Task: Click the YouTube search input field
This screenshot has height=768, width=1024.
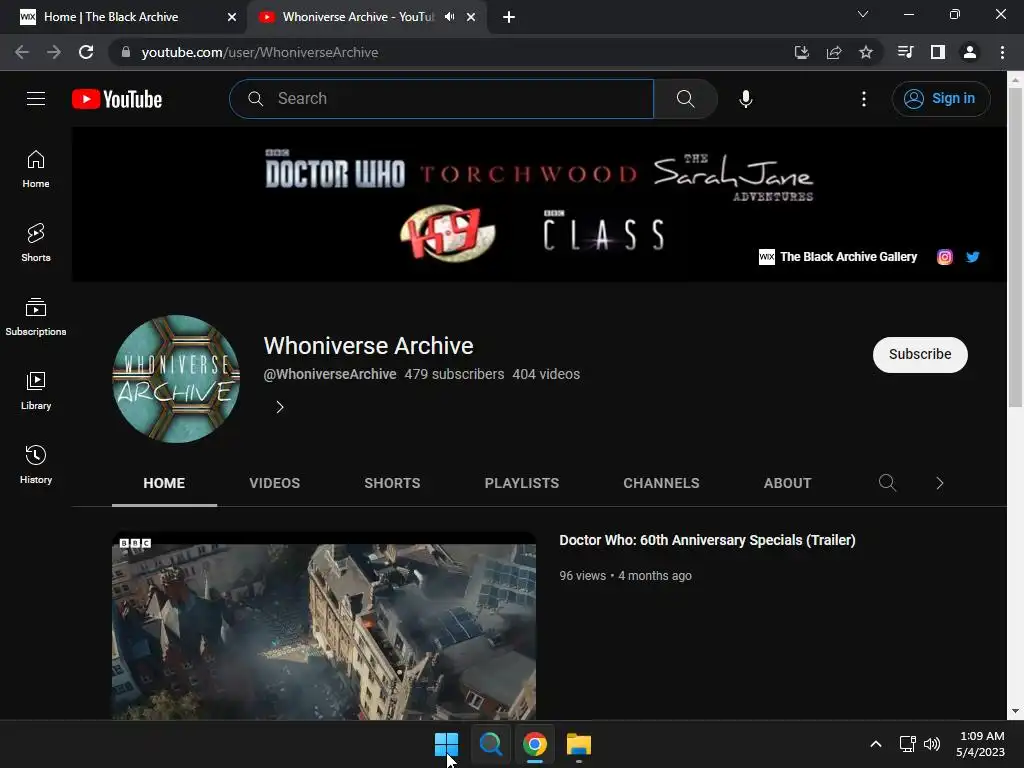Action: (441, 99)
